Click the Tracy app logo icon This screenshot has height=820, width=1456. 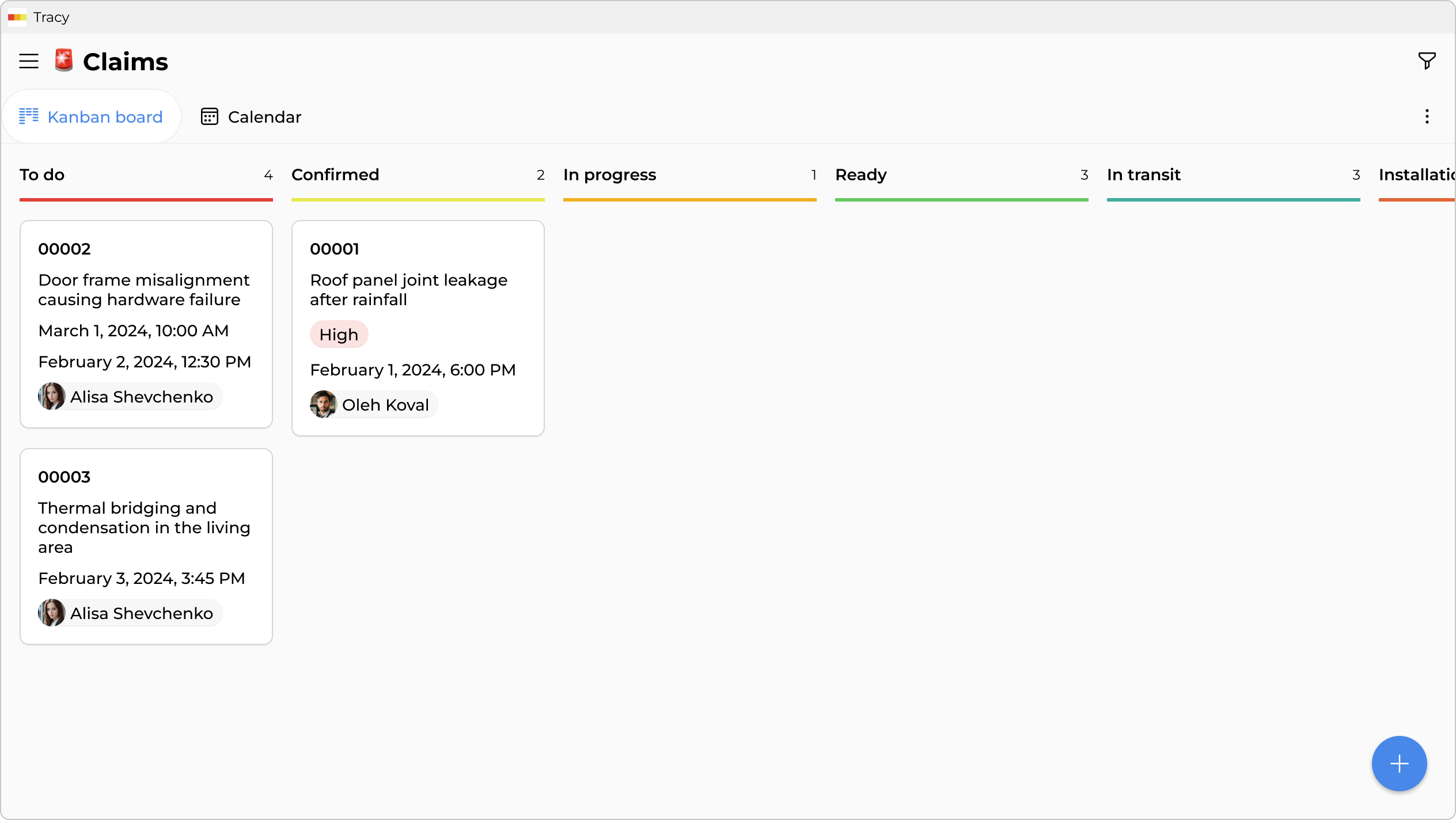coord(17,17)
